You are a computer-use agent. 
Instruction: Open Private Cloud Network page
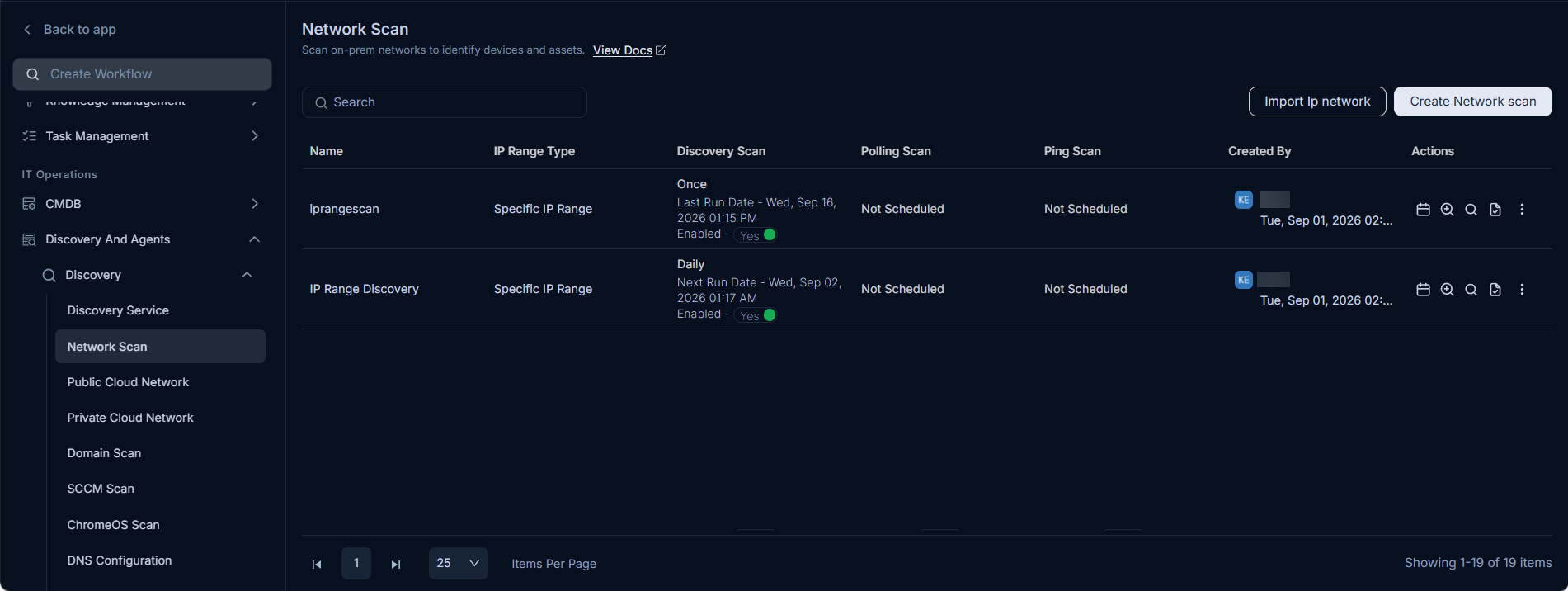pyautogui.click(x=130, y=418)
